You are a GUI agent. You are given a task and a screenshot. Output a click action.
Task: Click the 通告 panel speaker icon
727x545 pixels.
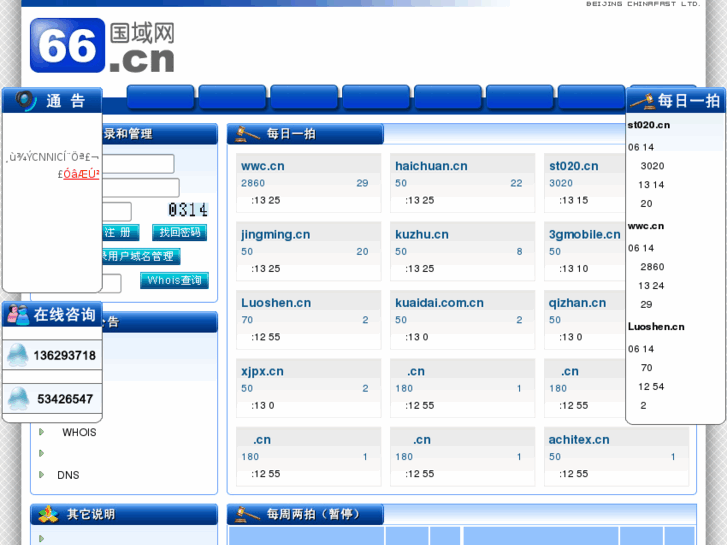[x=26, y=100]
